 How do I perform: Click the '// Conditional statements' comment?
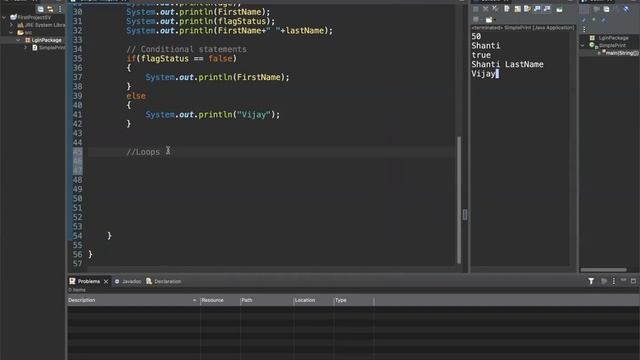(187, 49)
